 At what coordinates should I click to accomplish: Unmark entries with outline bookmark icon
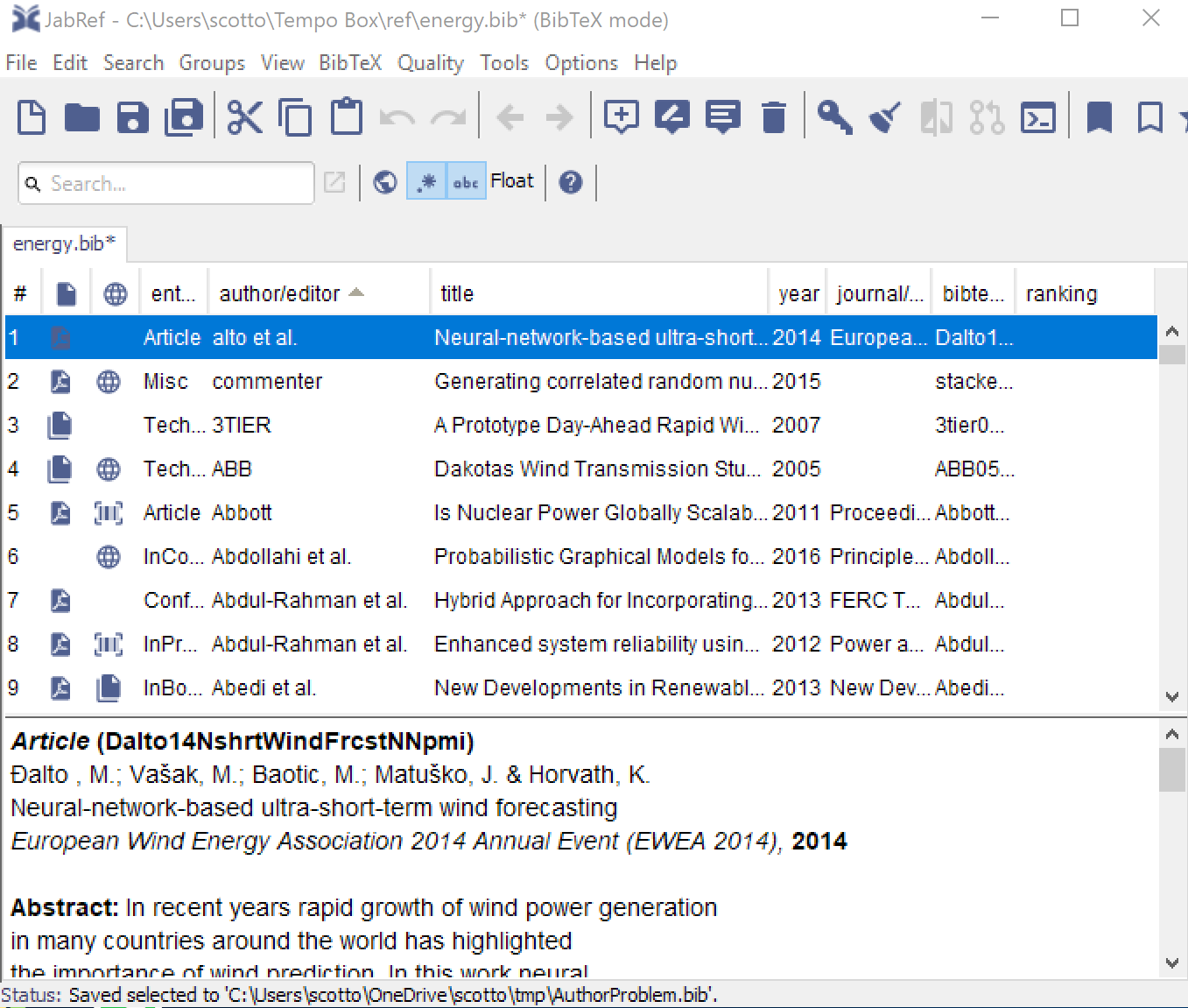(1149, 117)
